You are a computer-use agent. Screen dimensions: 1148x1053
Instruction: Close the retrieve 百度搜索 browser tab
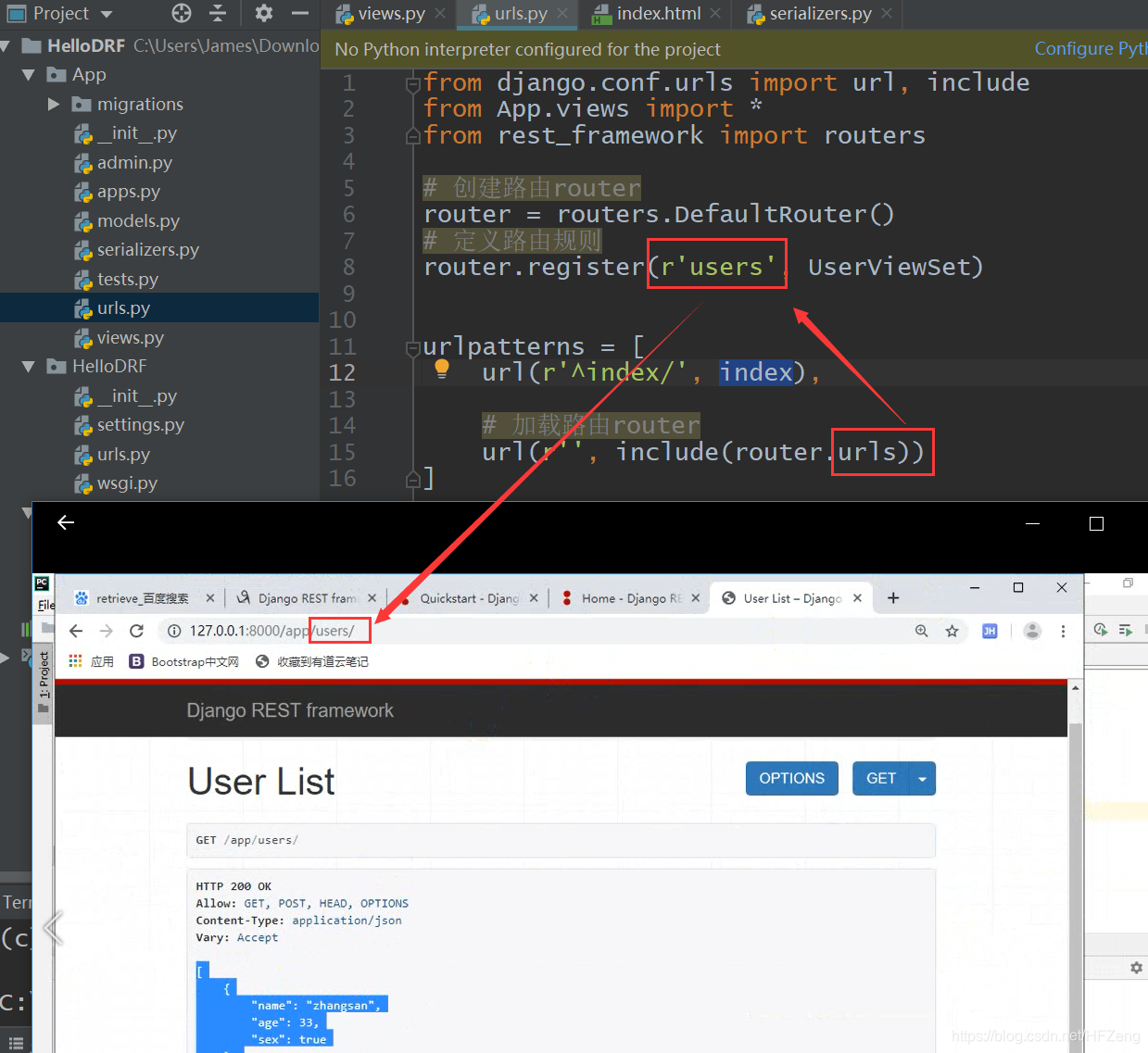(210, 598)
